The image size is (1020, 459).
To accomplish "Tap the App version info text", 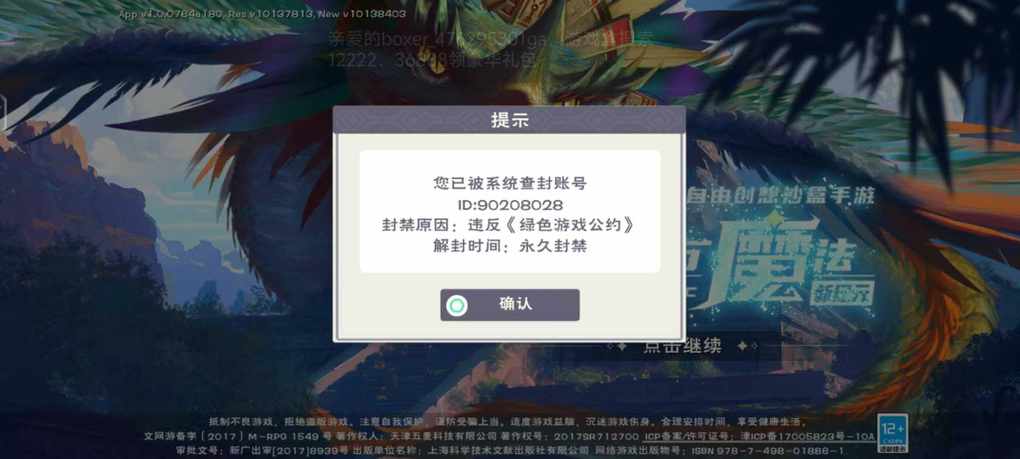I will (262, 13).
